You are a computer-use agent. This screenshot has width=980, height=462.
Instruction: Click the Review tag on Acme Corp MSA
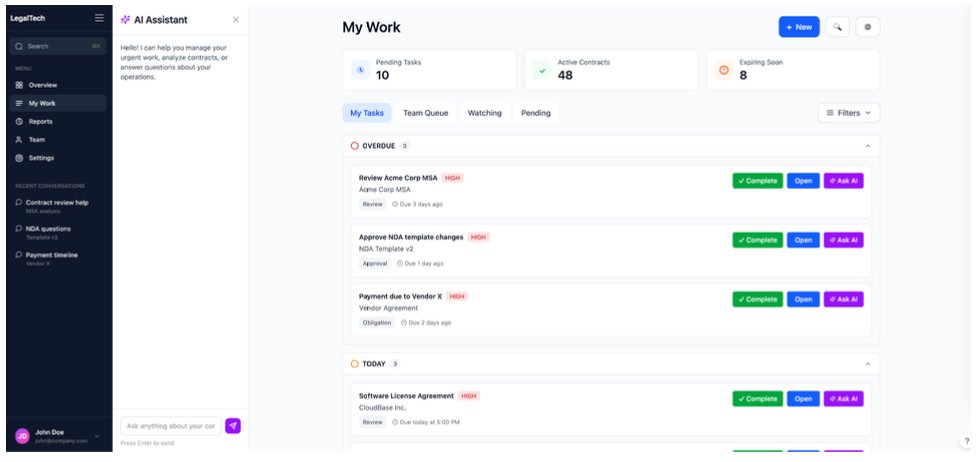click(x=372, y=204)
